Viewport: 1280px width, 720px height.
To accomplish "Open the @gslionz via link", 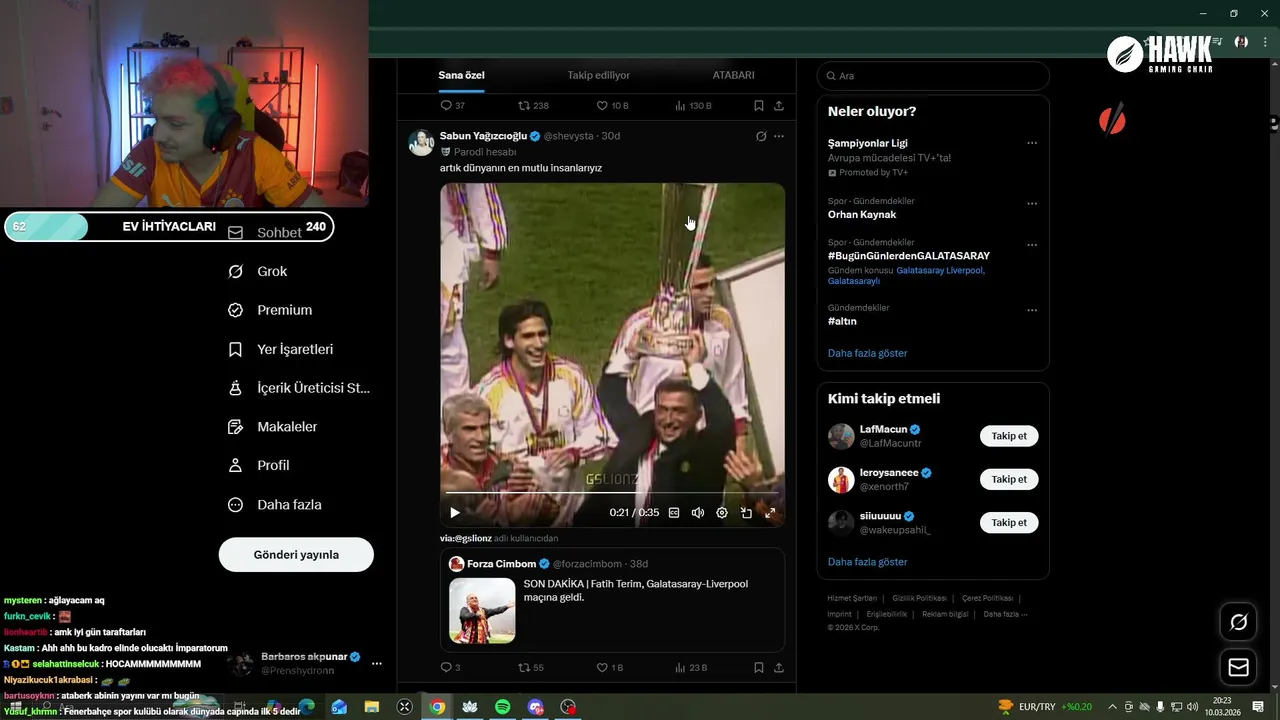I will 466,538.
